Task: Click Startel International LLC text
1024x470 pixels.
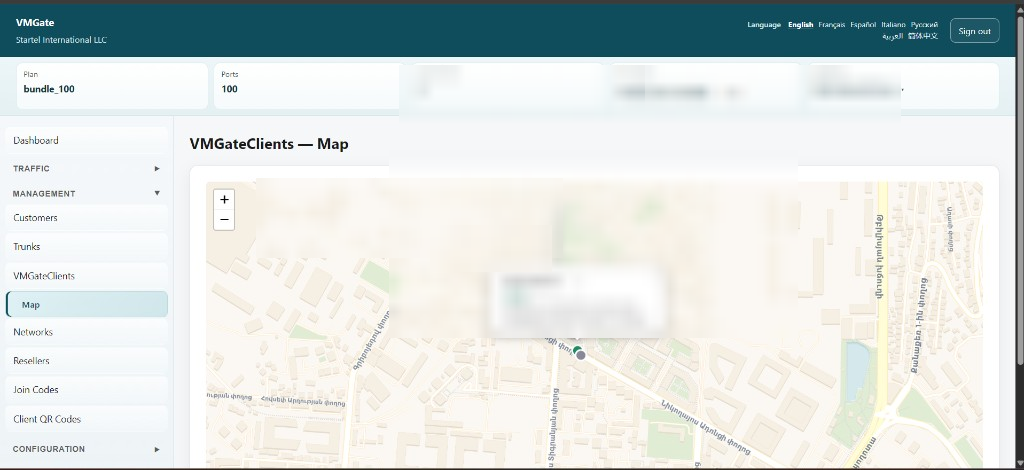Action: [x=61, y=40]
